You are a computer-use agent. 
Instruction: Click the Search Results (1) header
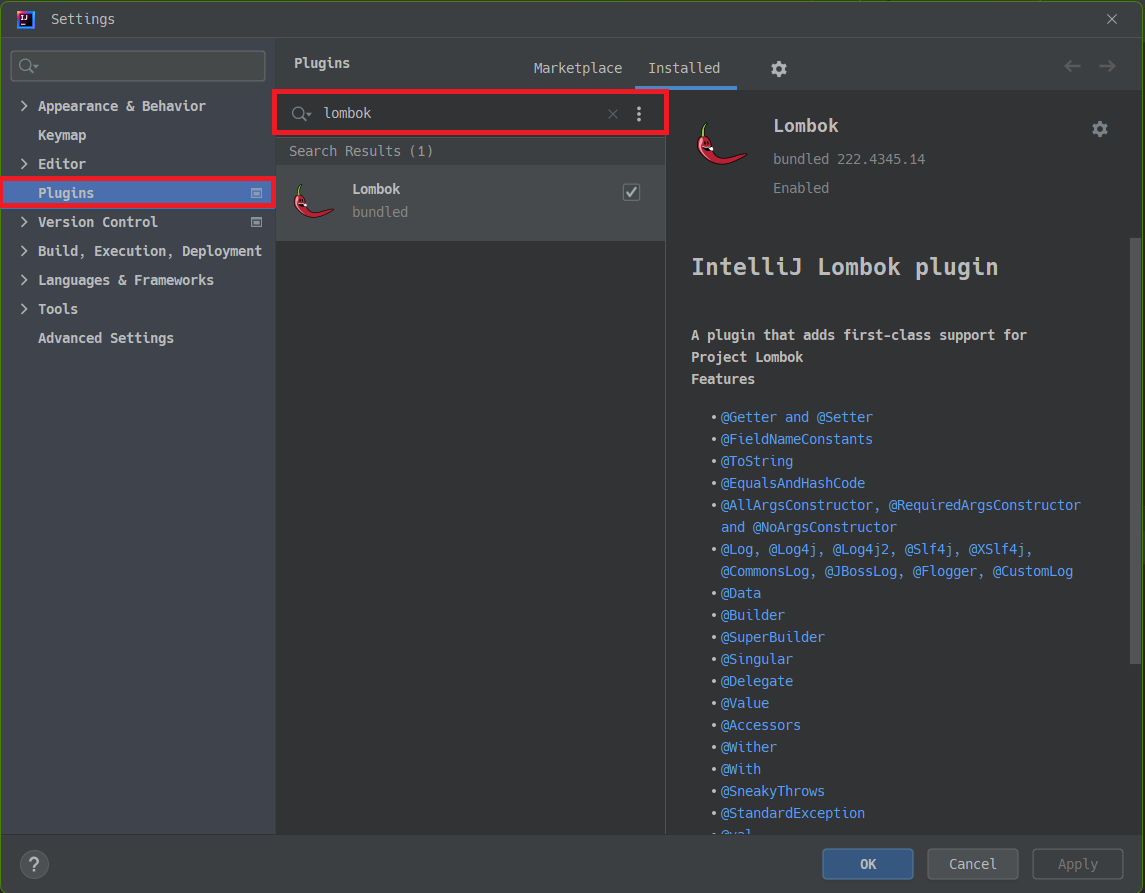[x=361, y=151]
